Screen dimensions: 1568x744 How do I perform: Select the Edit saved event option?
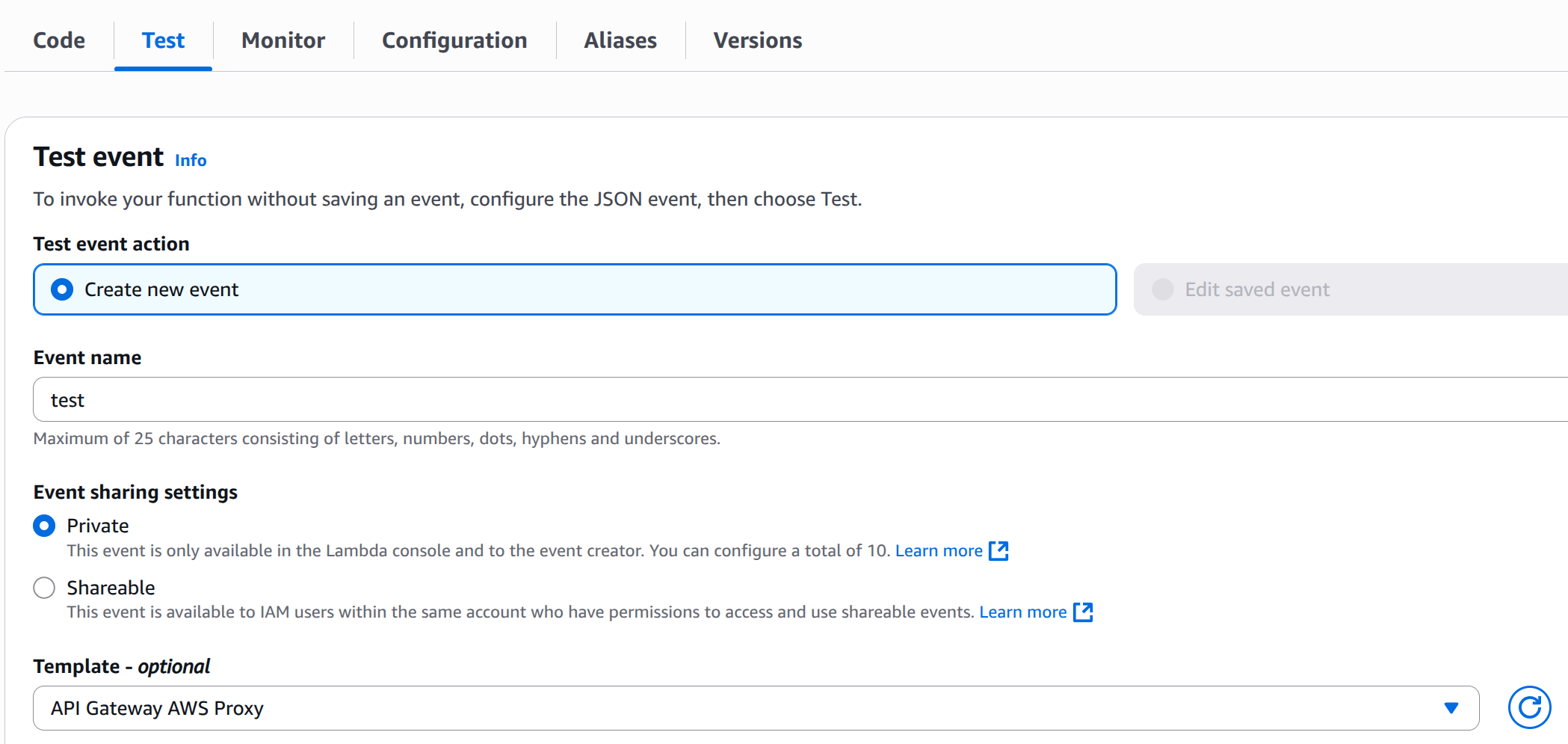click(1351, 289)
